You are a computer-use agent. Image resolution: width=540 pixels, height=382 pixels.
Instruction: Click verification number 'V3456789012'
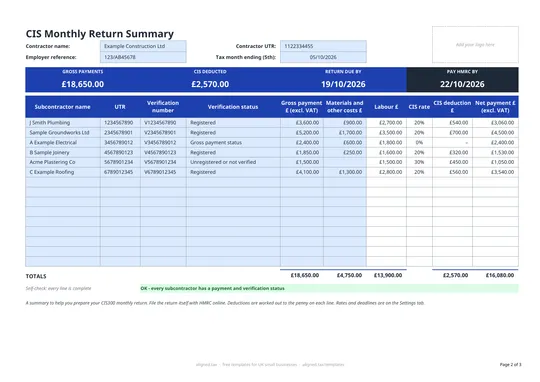tap(163, 143)
